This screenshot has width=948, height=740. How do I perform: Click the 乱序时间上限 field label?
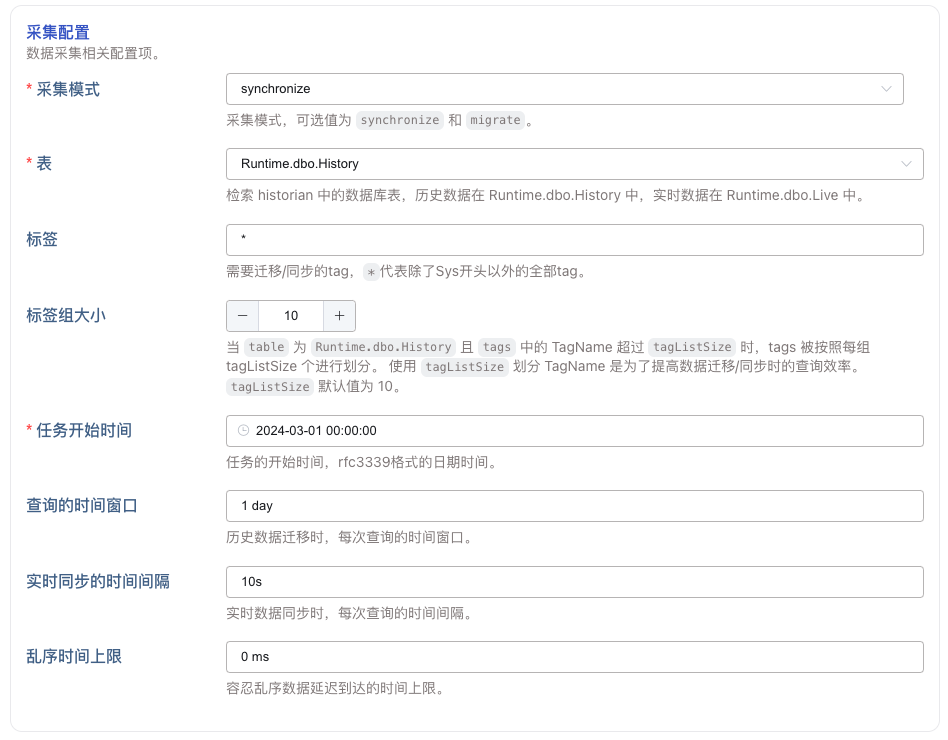tap(74, 657)
